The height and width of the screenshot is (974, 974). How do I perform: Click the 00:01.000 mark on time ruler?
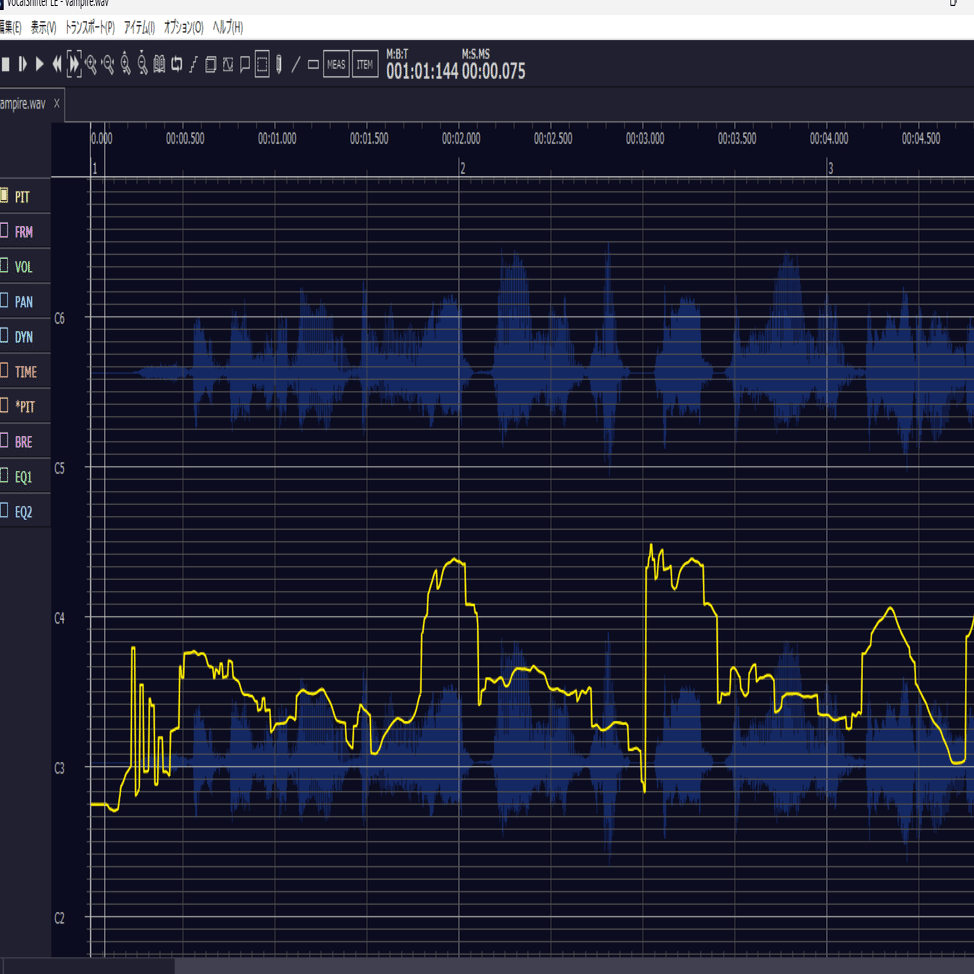tap(277, 139)
